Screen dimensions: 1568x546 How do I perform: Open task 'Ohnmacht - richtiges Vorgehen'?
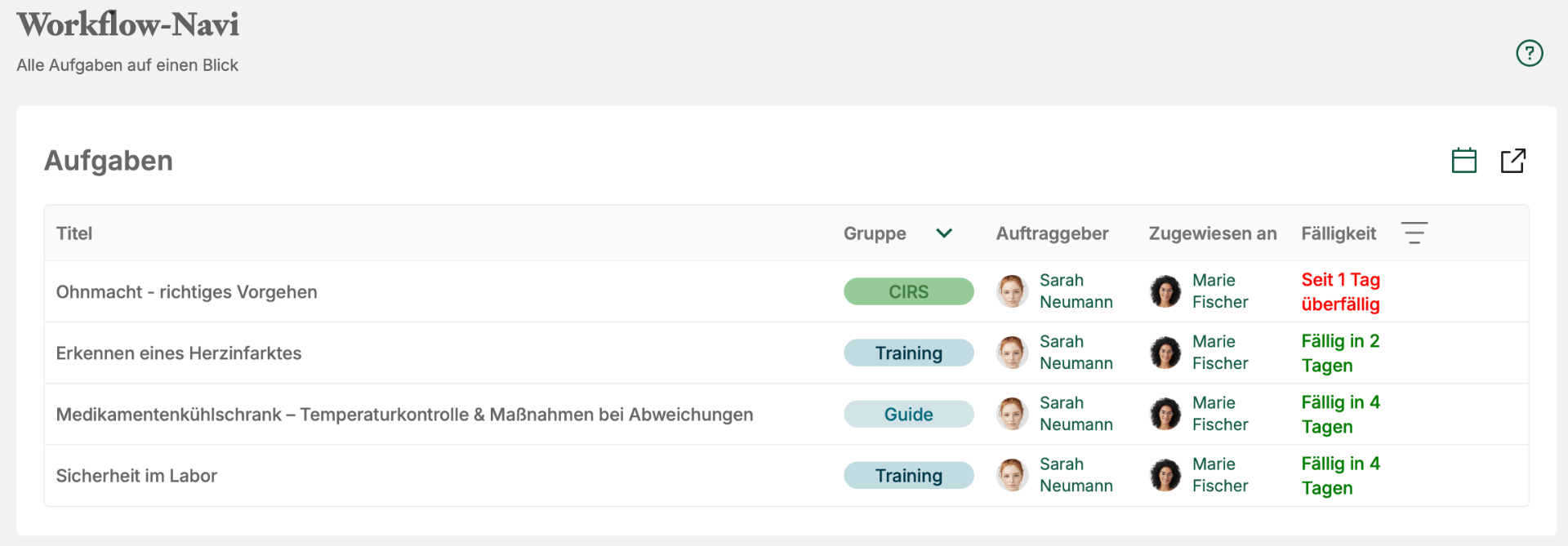tap(186, 292)
